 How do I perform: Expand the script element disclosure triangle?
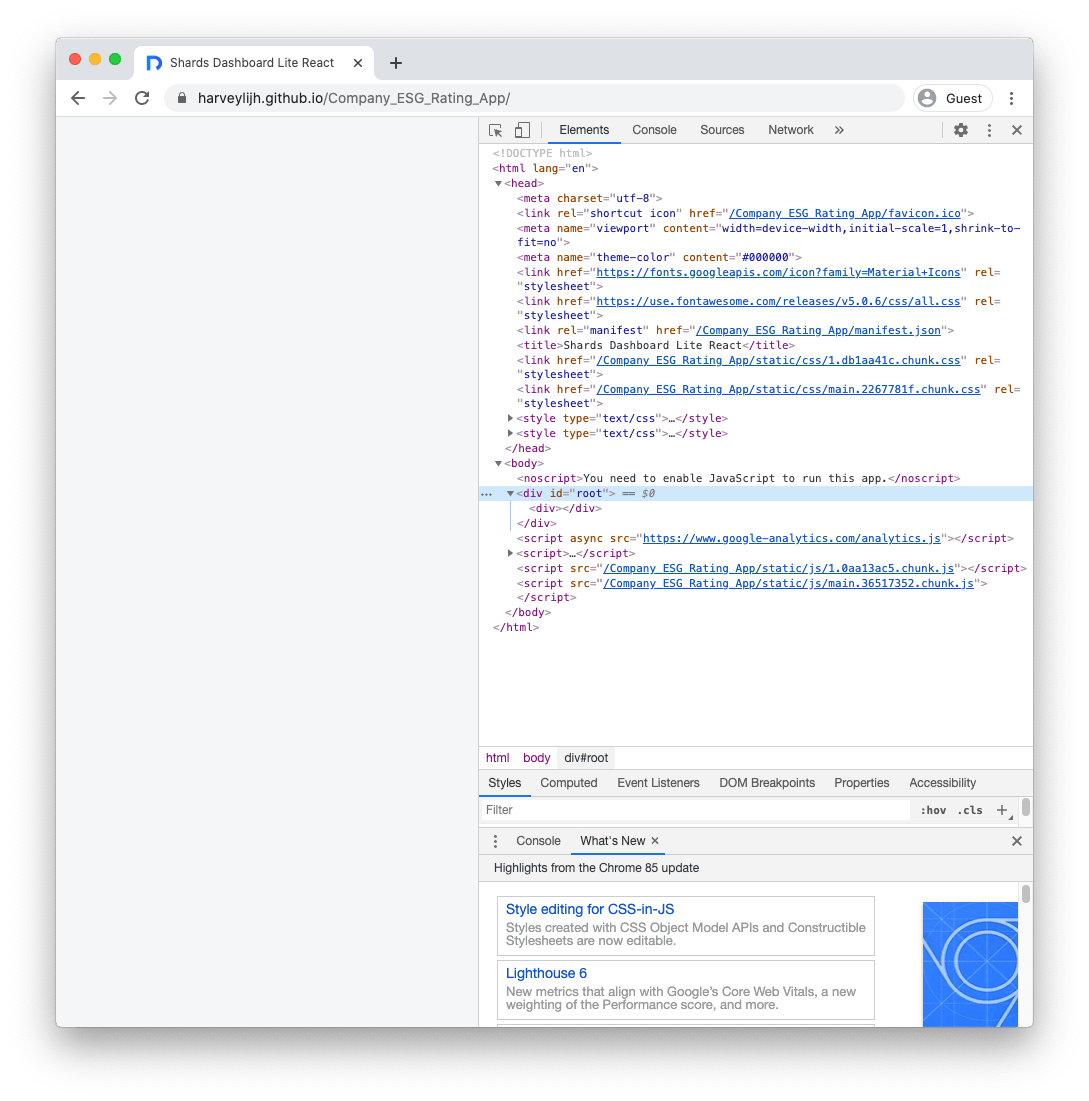click(x=510, y=553)
